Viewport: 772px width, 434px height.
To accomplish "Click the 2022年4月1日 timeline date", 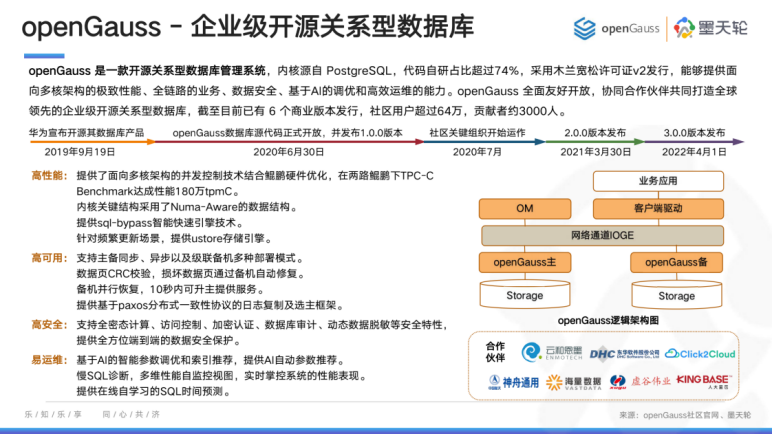I will 694,152.
